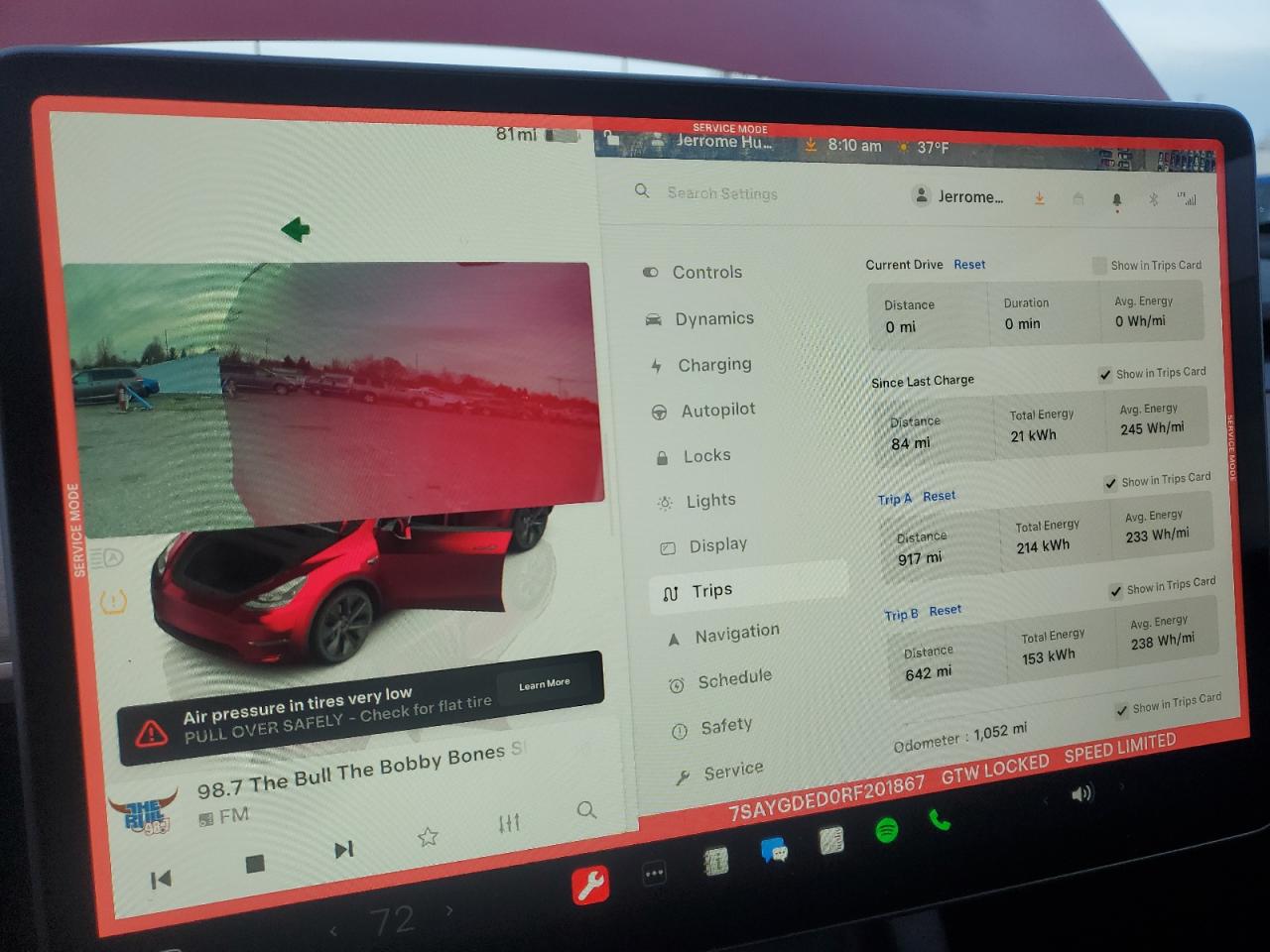Launch the Spotify app
The height and width of the screenshot is (952, 1270).
[x=887, y=830]
